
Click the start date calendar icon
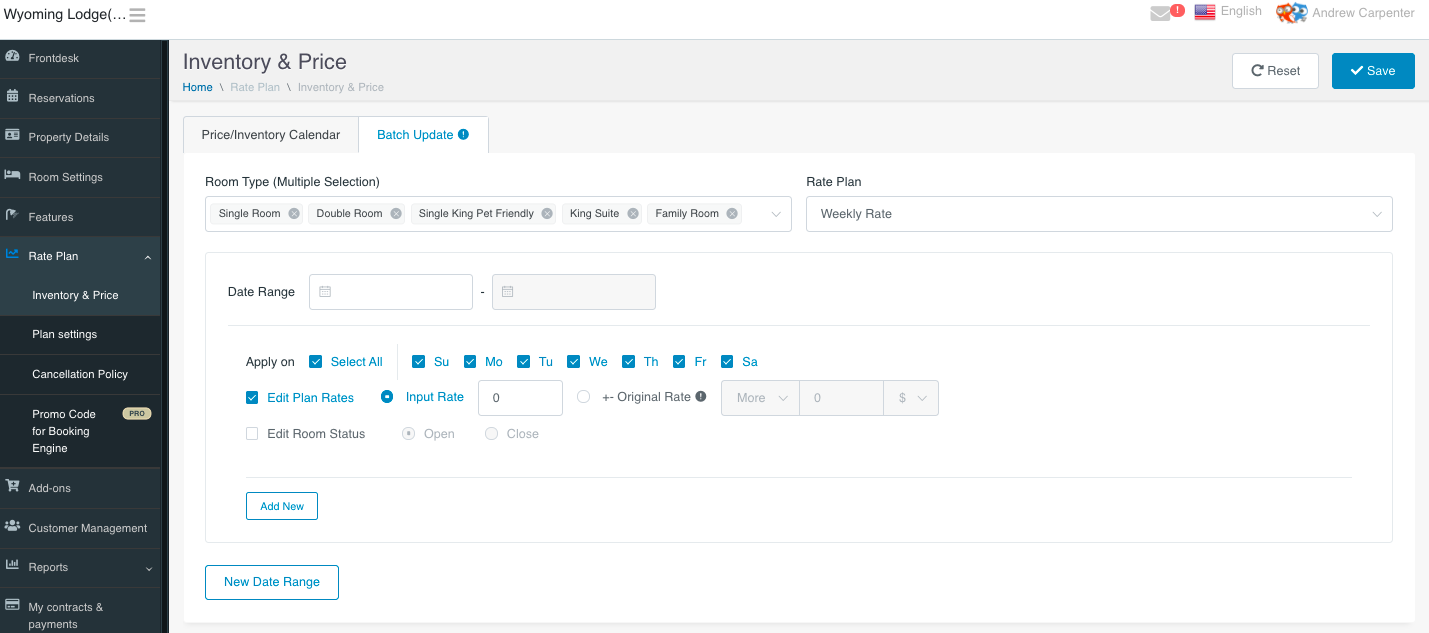click(x=325, y=292)
